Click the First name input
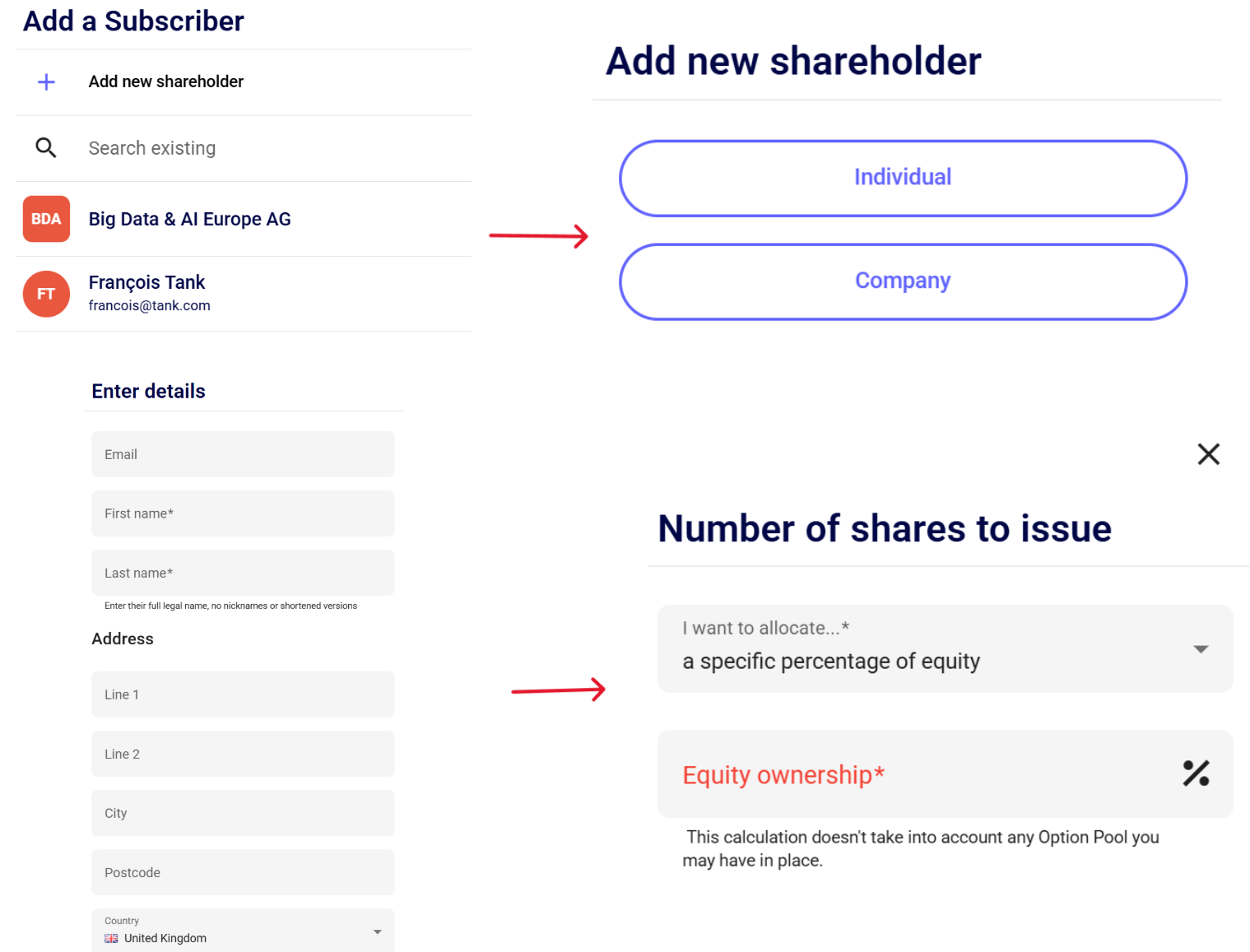 tap(243, 513)
